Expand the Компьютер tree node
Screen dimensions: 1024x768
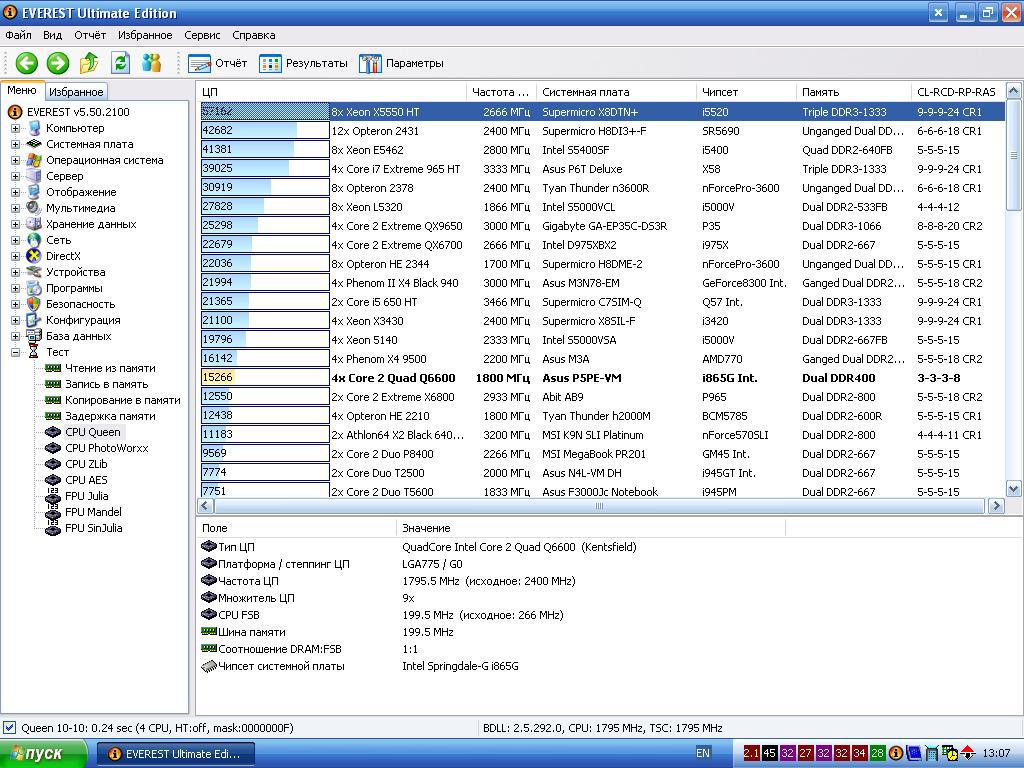[x=16, y=128]
